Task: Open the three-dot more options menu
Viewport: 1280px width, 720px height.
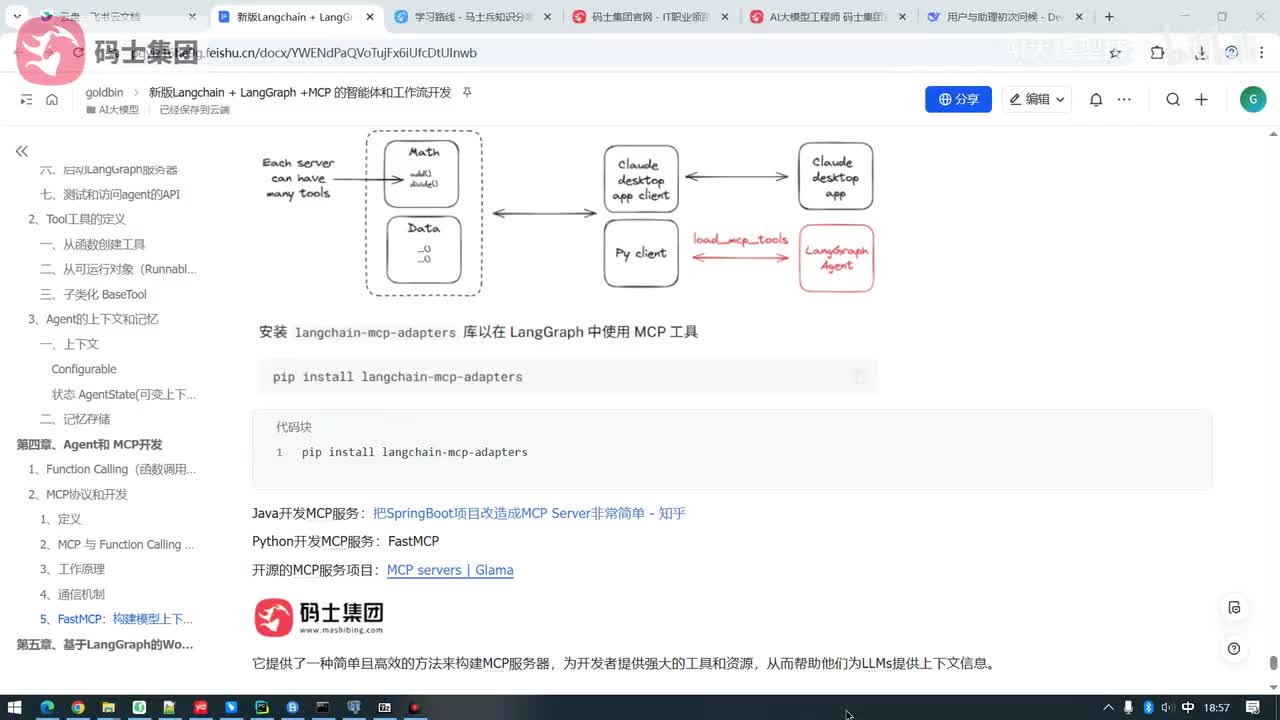Action: [x=1124, y=99]
